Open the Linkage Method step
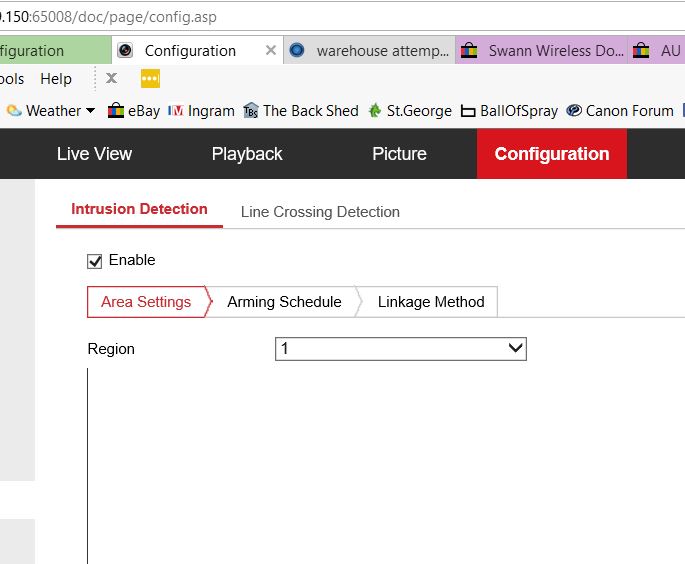685x564 pixels. tap(431, 302)
